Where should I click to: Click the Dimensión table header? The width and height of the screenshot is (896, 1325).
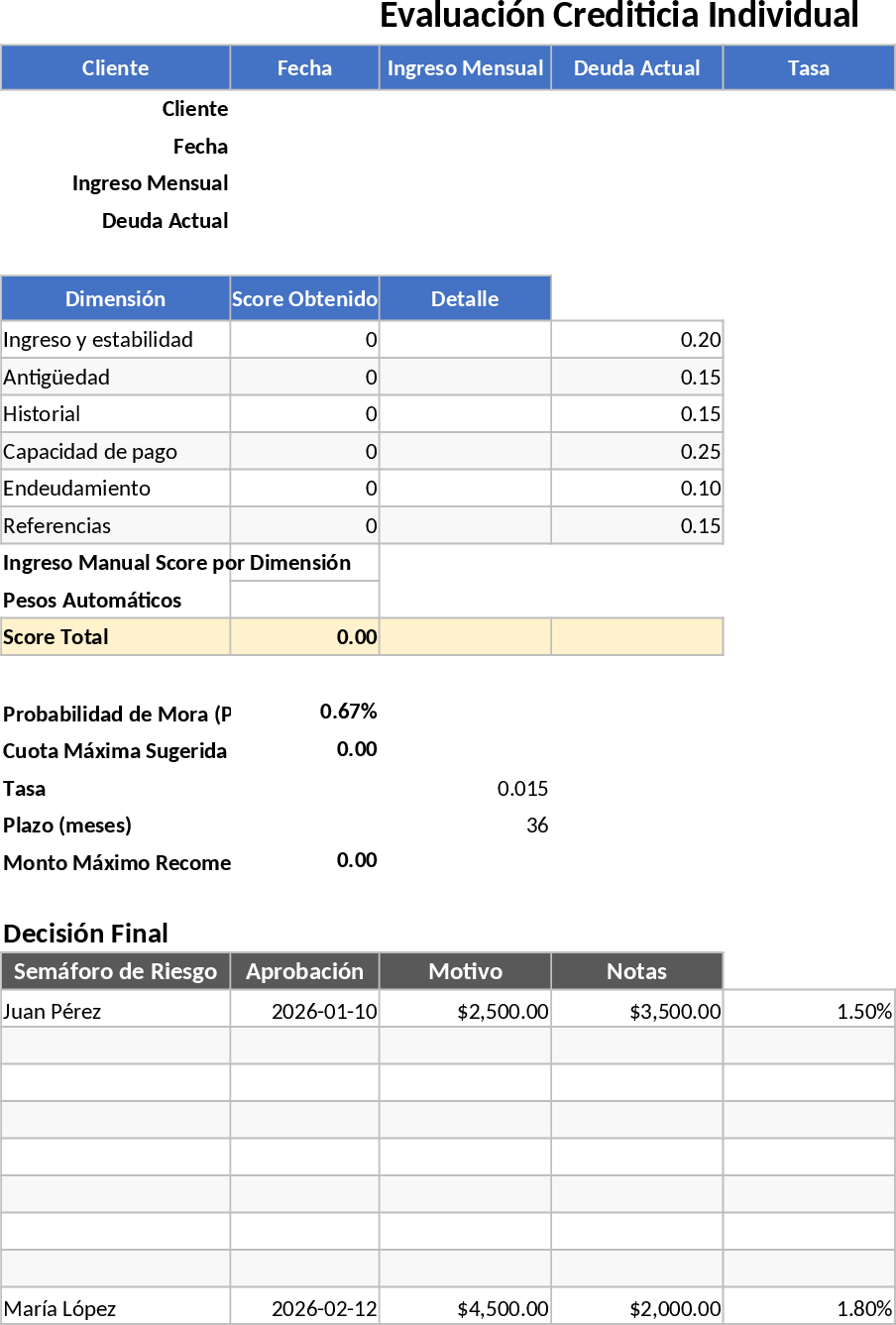coord(115,298)
